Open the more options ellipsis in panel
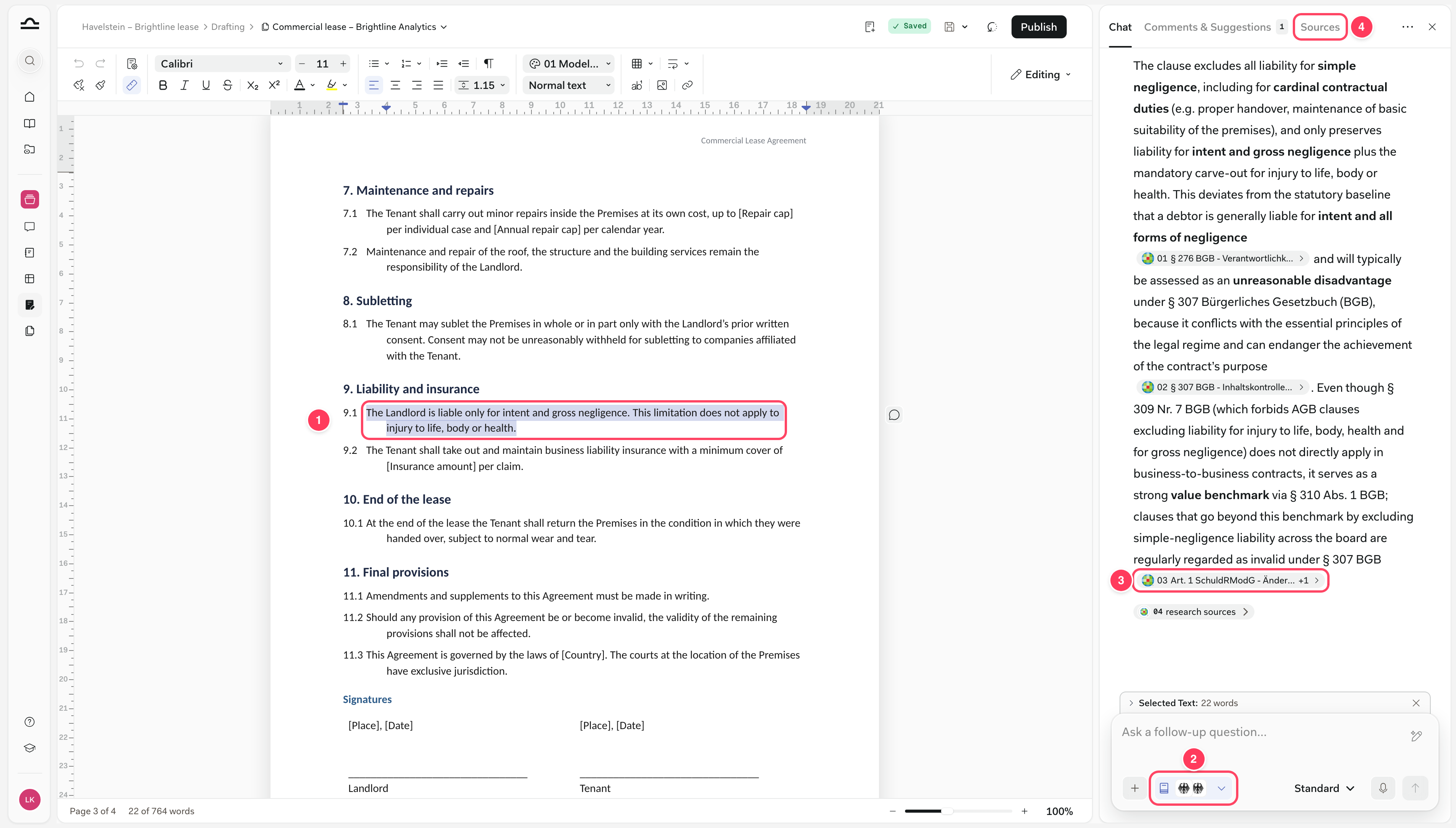Screen dimensions: 1456x828 1407,27
